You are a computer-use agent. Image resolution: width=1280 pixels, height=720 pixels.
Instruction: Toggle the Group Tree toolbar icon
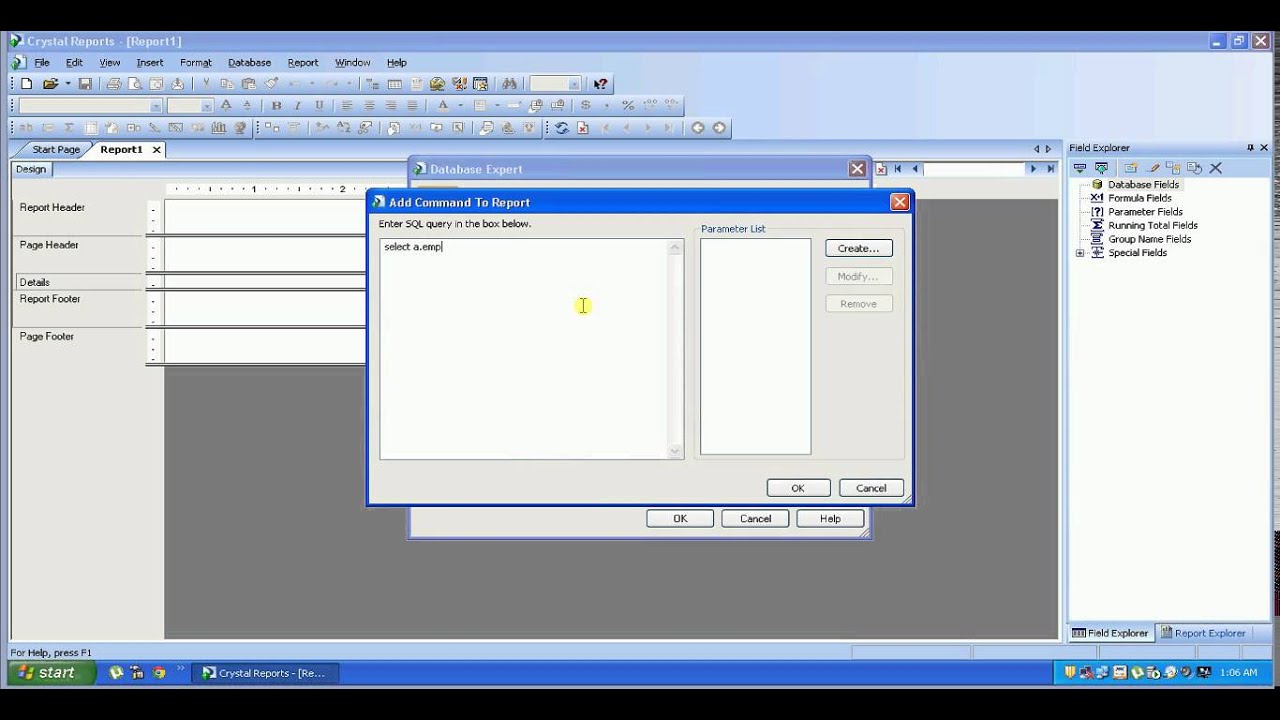[372, 84]
